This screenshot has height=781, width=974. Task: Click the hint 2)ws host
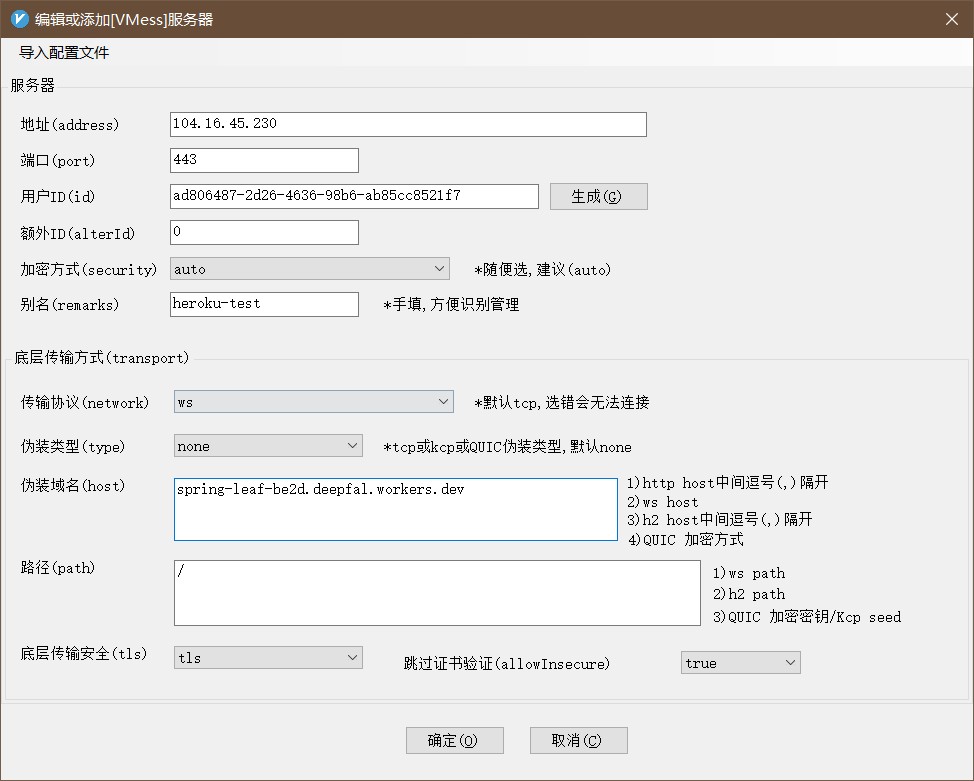pyautogui.click(x=663, y=502)
